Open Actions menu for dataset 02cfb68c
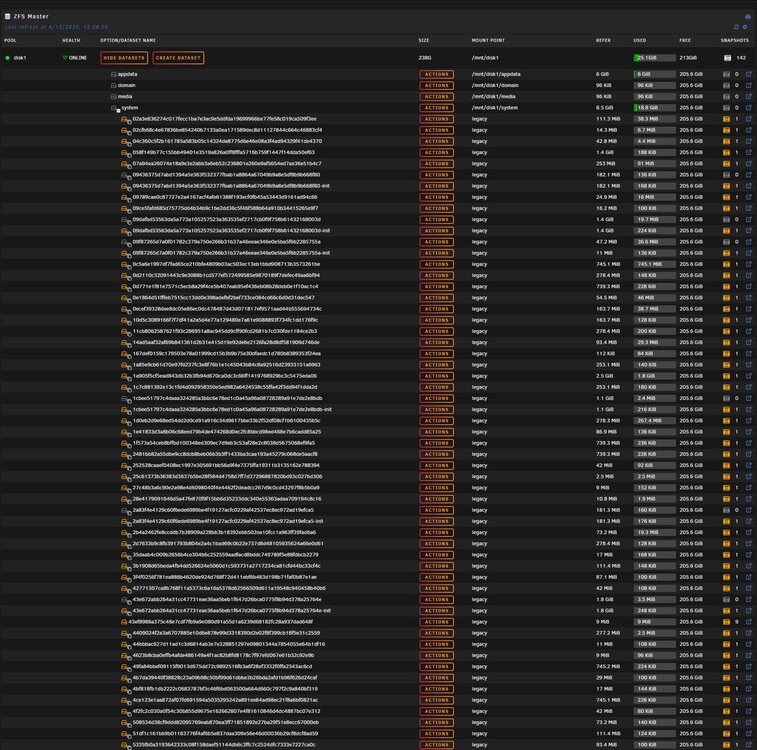This screenshot has width=757, height=750. coord(436,130)
